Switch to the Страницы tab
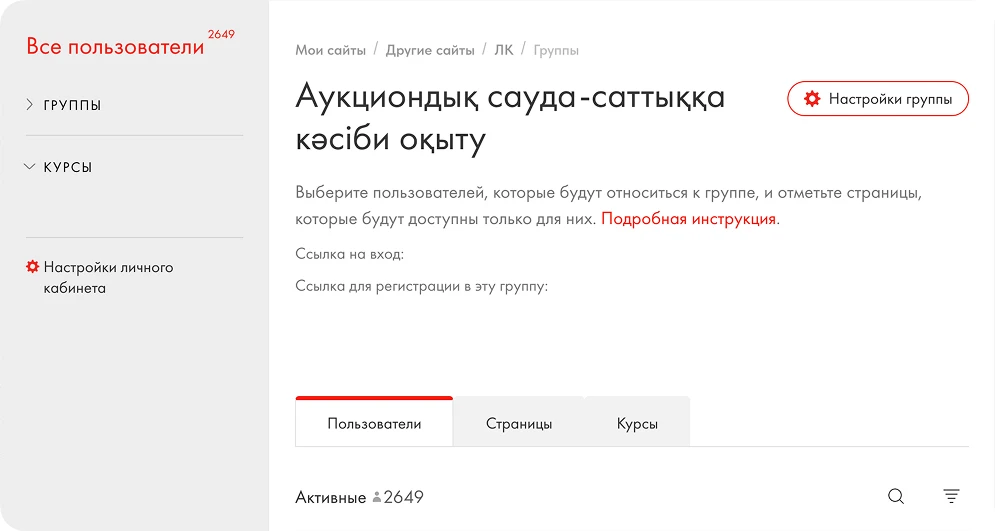Image resolution: width=995 pixels, height=531 pixels. coord(519,423)
